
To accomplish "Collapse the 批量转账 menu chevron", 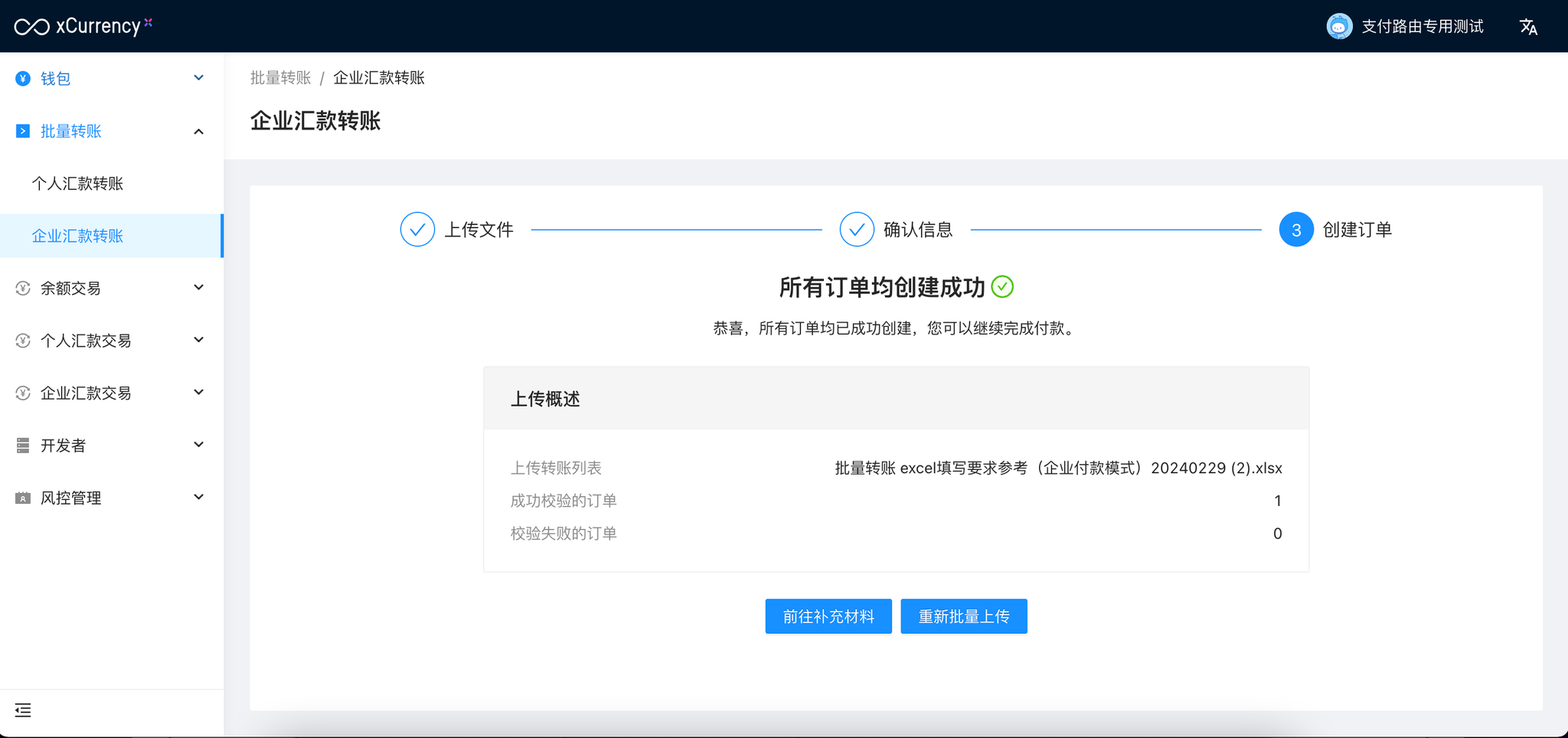I will [198, 131].
